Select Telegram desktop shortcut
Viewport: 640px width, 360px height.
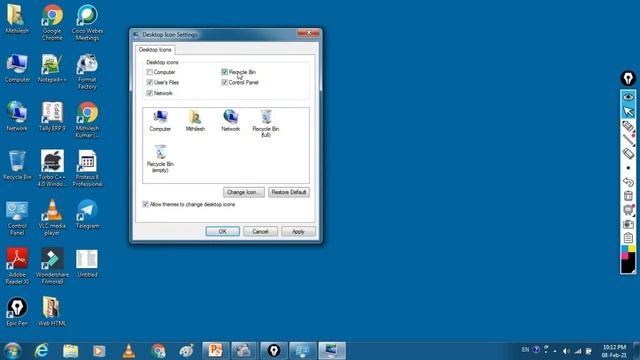tap(87, 214)
